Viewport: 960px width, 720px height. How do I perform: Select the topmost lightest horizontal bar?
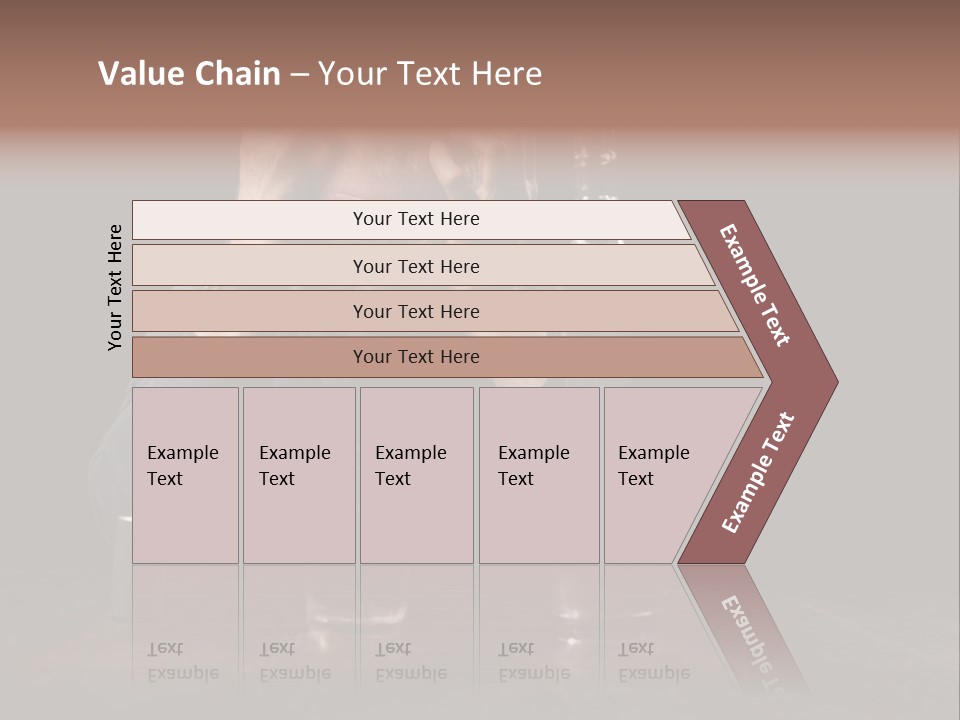pyautogui.click(x=416, y=219)
